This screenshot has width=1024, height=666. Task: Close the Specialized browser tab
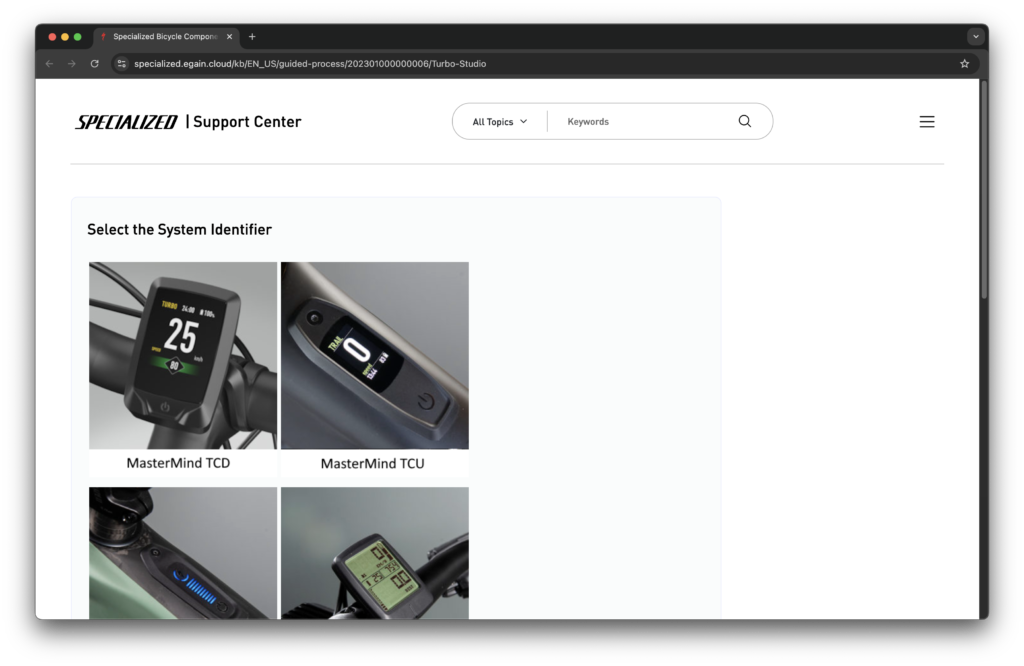[x=230, y=37]
